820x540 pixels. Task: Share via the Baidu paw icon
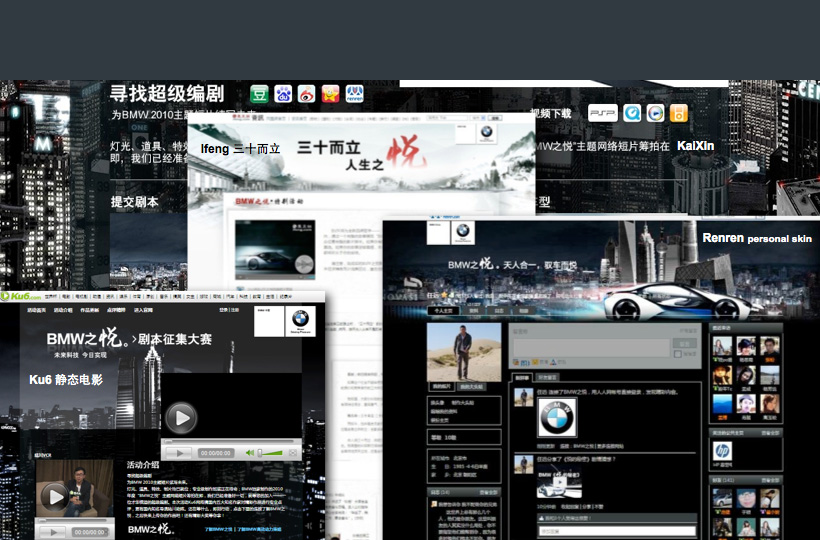coord(283,94)
